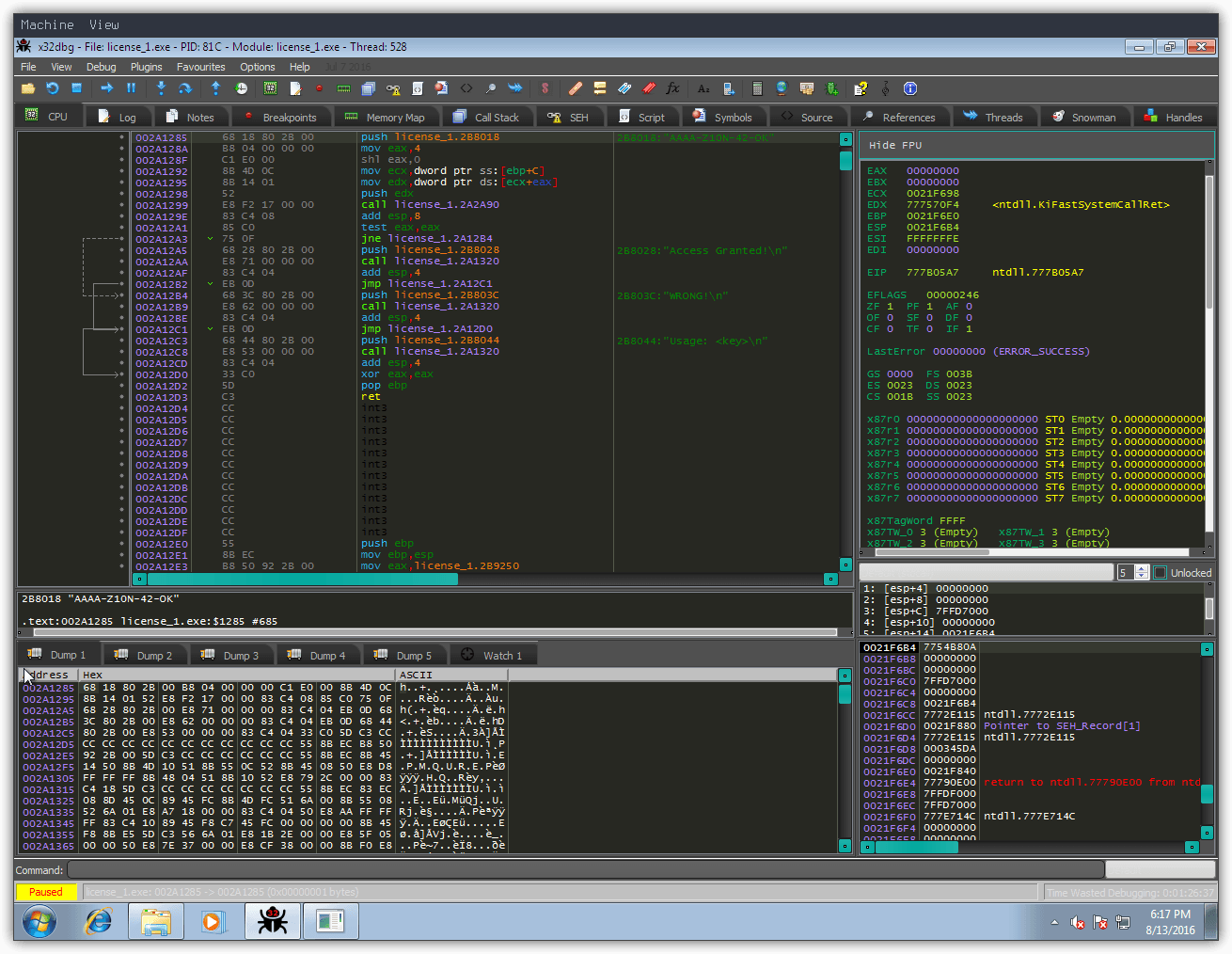Click the treble clef toolbar icon
Viewport: 1232px width, 954px height.
tap(885, 88)
